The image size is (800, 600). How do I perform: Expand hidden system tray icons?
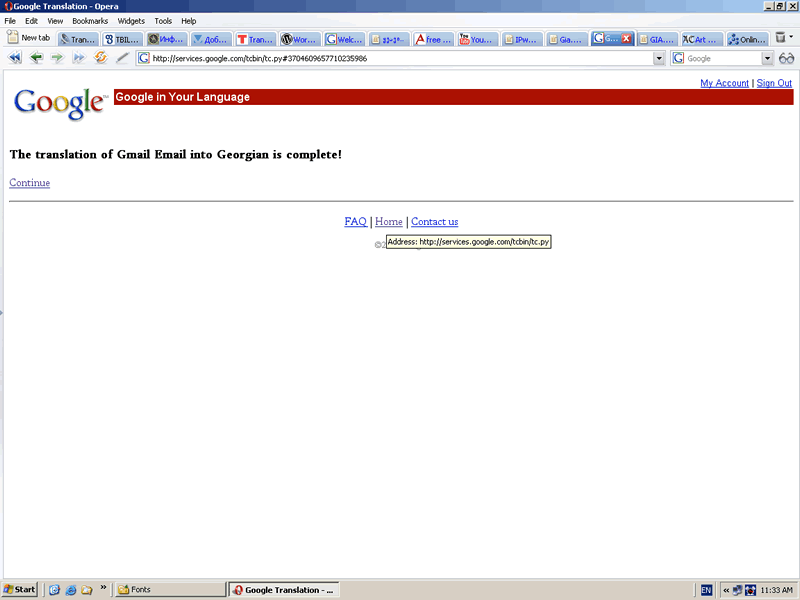point(726,590)
